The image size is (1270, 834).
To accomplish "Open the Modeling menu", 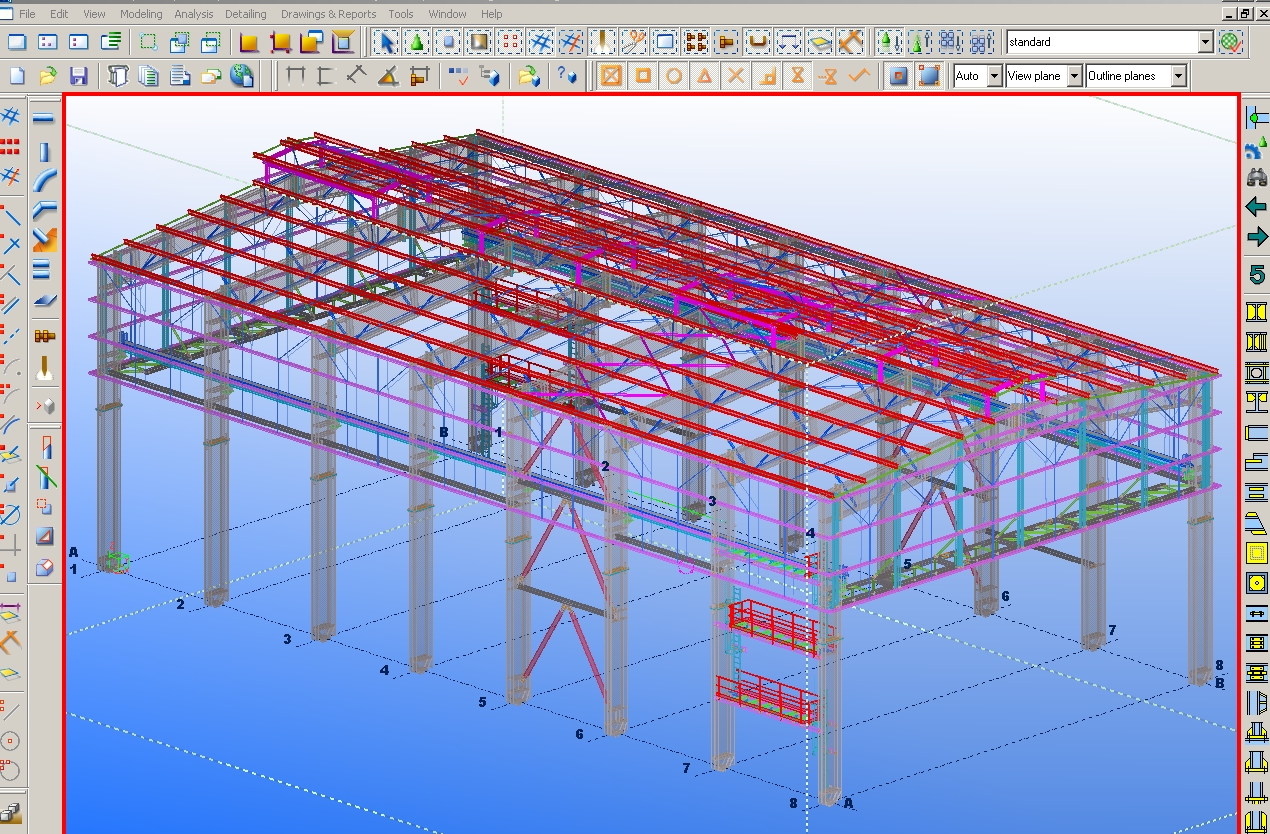I will pyautogui.click(x=140, y=14).
